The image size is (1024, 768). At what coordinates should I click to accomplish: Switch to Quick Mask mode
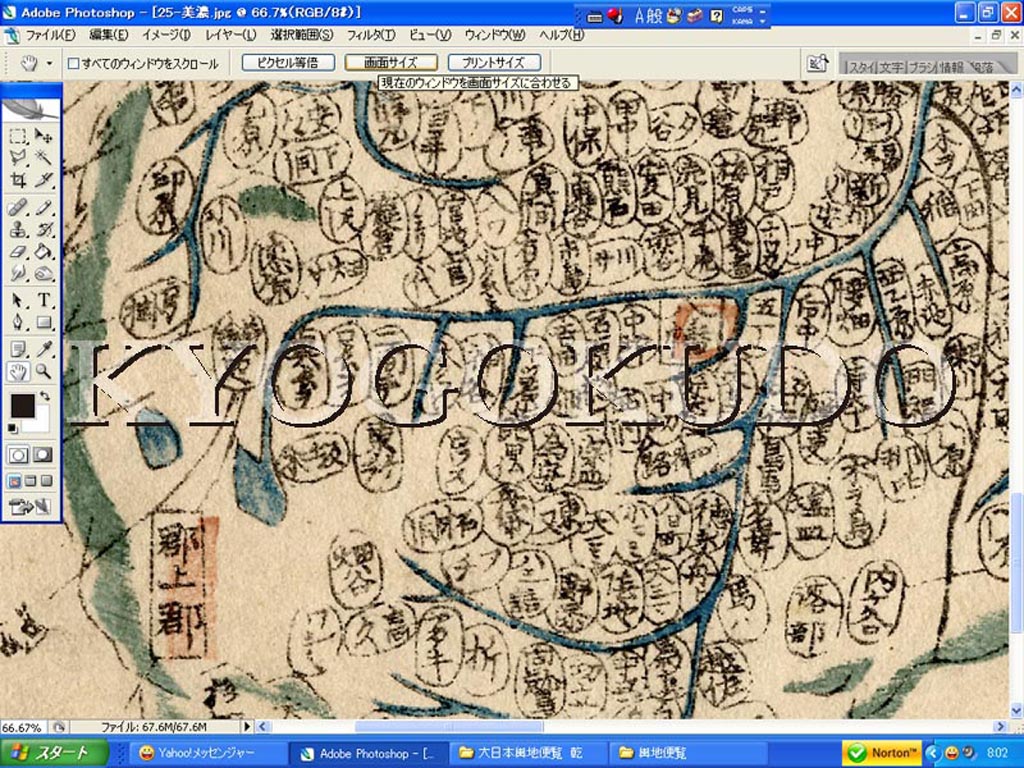[43, 455]
